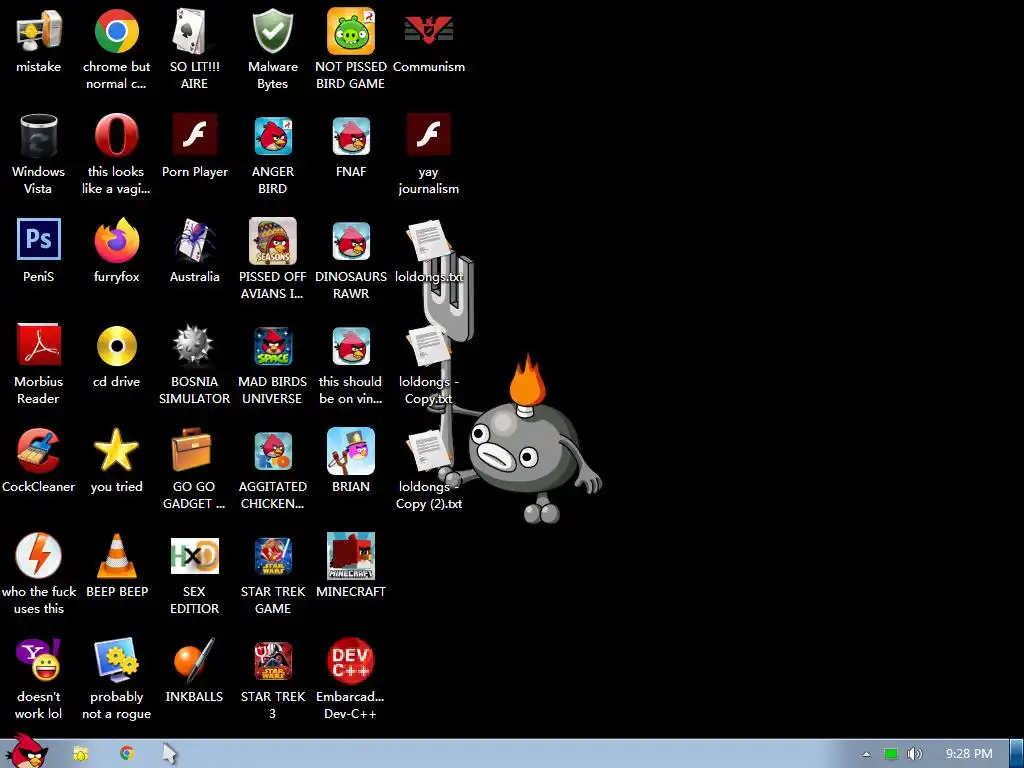
Task: Launch 'doesn't work lol' Yahoo icon
Action: (39, 660)
